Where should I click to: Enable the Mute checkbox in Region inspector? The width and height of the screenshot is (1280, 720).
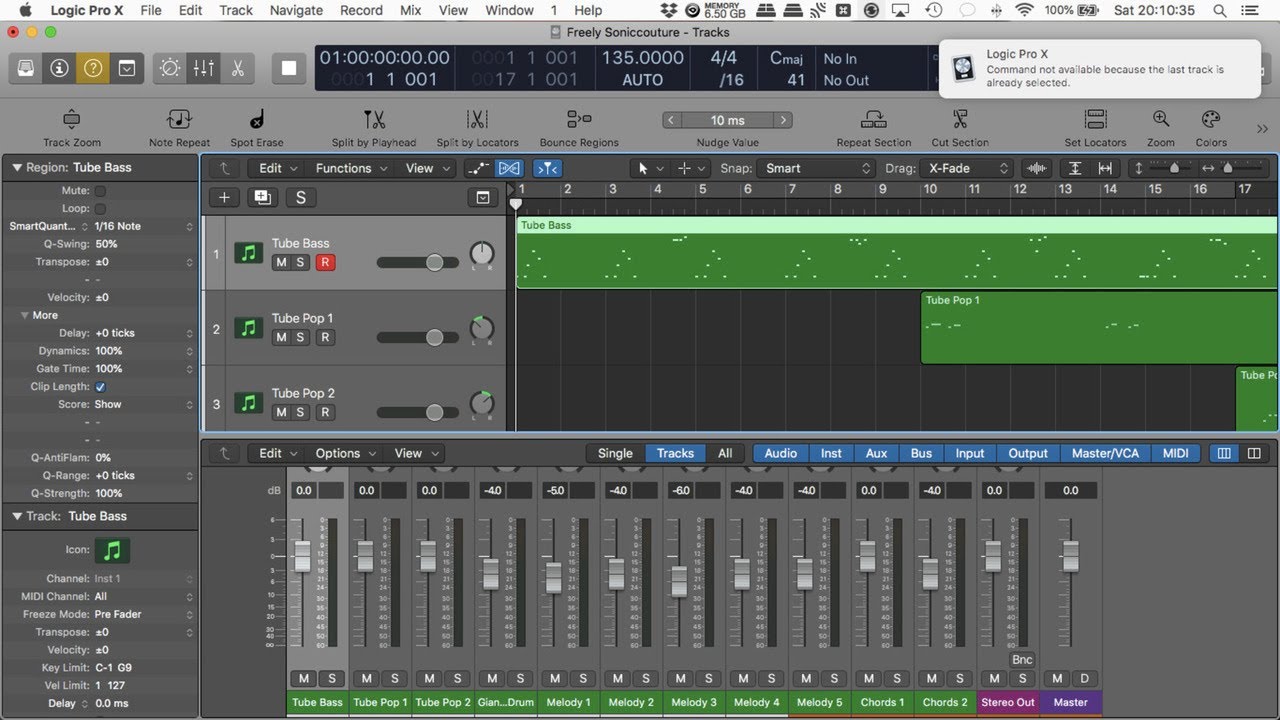(x=100, y=191)
